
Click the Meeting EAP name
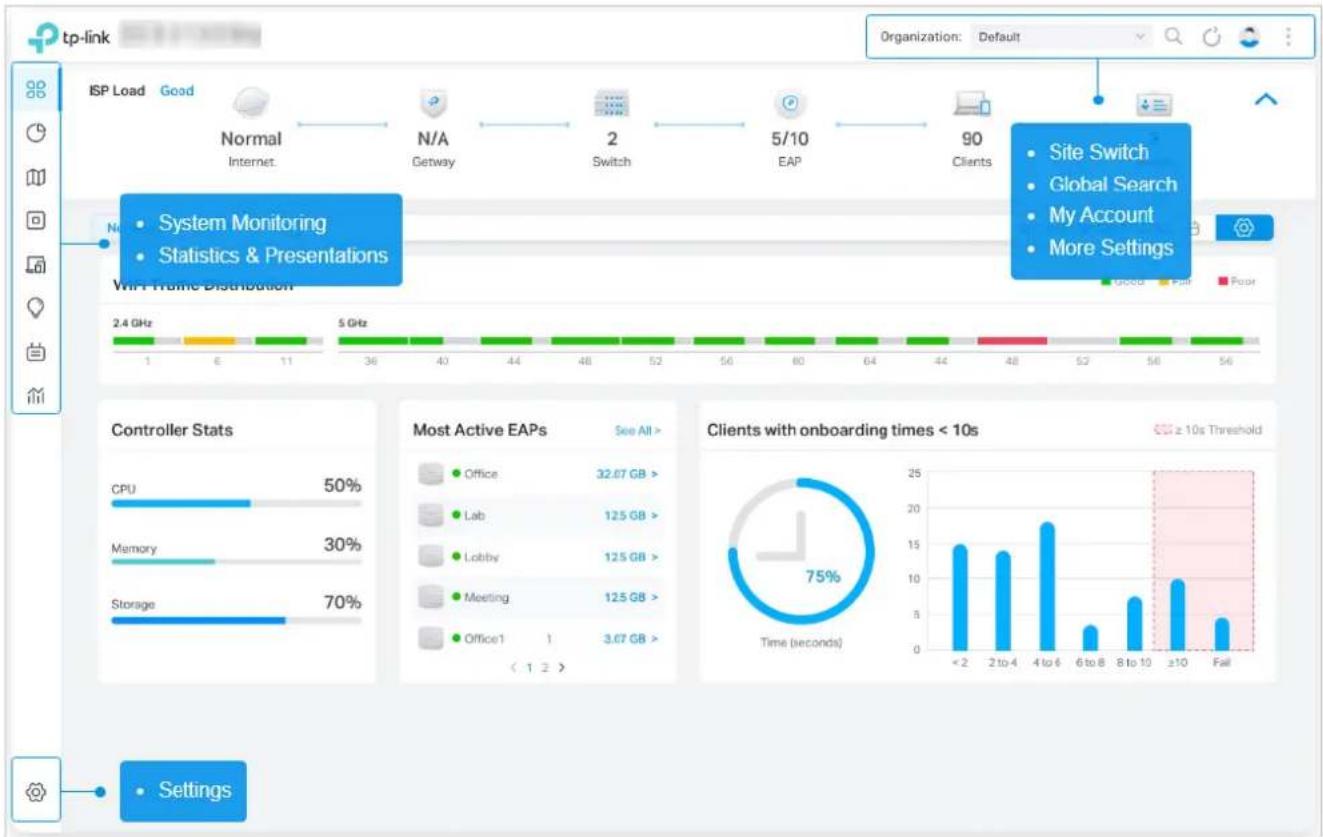coord(486,597)
